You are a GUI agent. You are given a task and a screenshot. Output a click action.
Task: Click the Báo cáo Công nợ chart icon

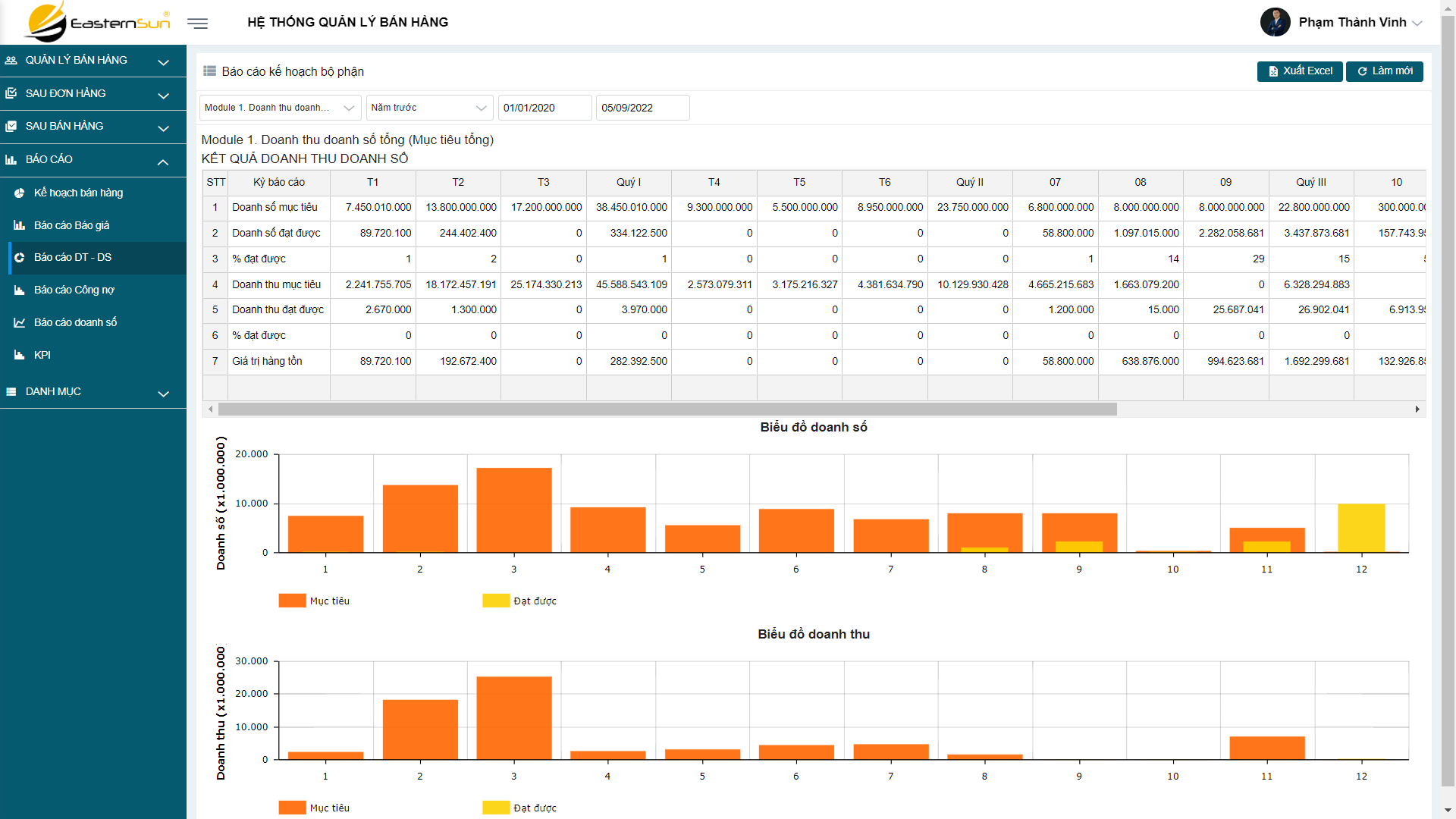tap(20, 290)
